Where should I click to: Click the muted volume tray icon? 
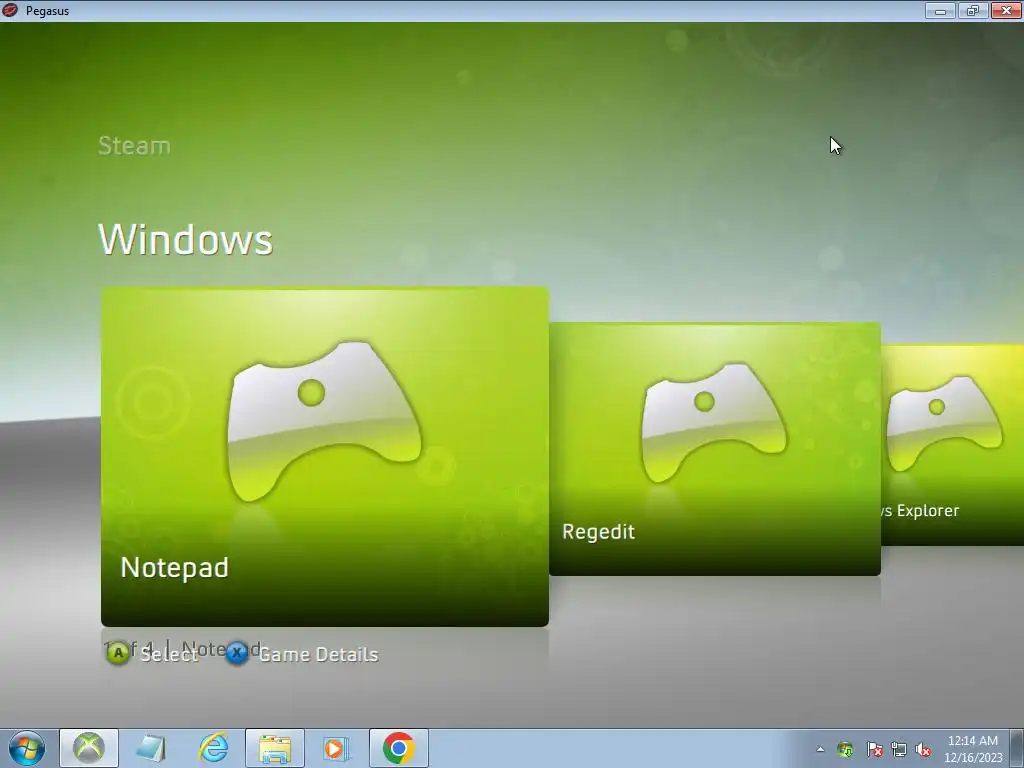(923, 749)
